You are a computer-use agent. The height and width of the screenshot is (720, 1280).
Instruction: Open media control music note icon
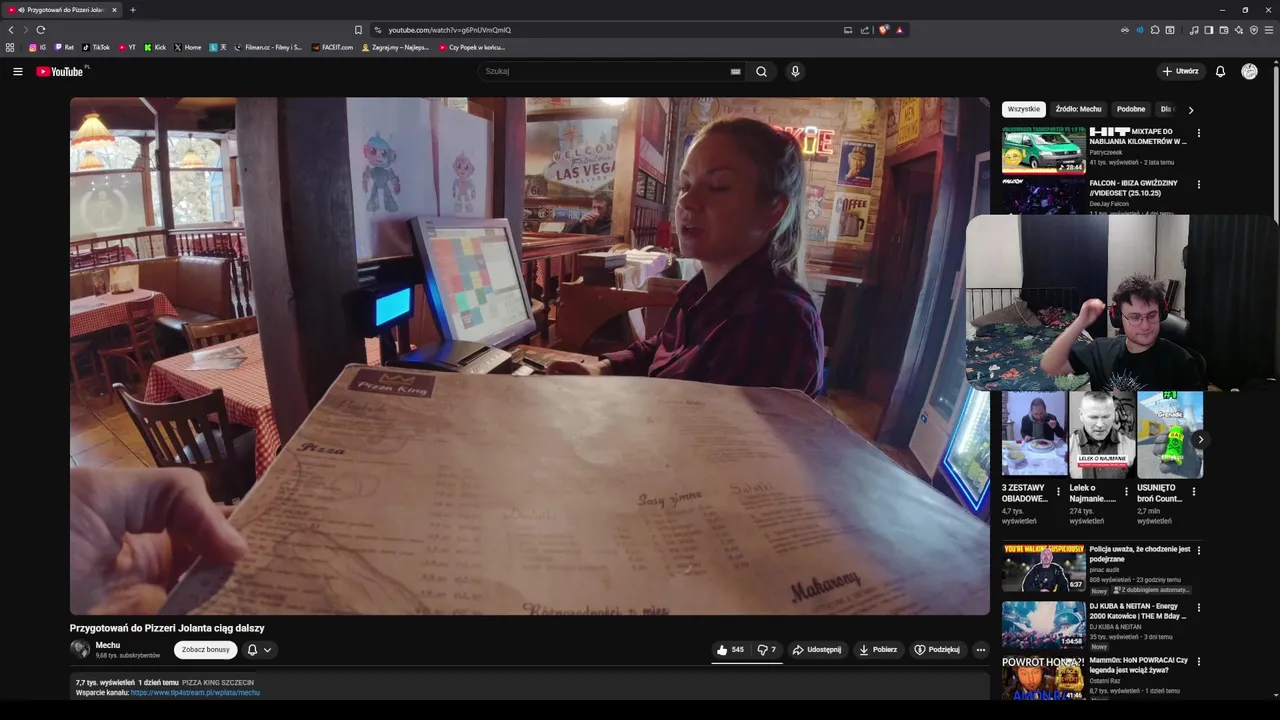click(x=1193, y=30)
